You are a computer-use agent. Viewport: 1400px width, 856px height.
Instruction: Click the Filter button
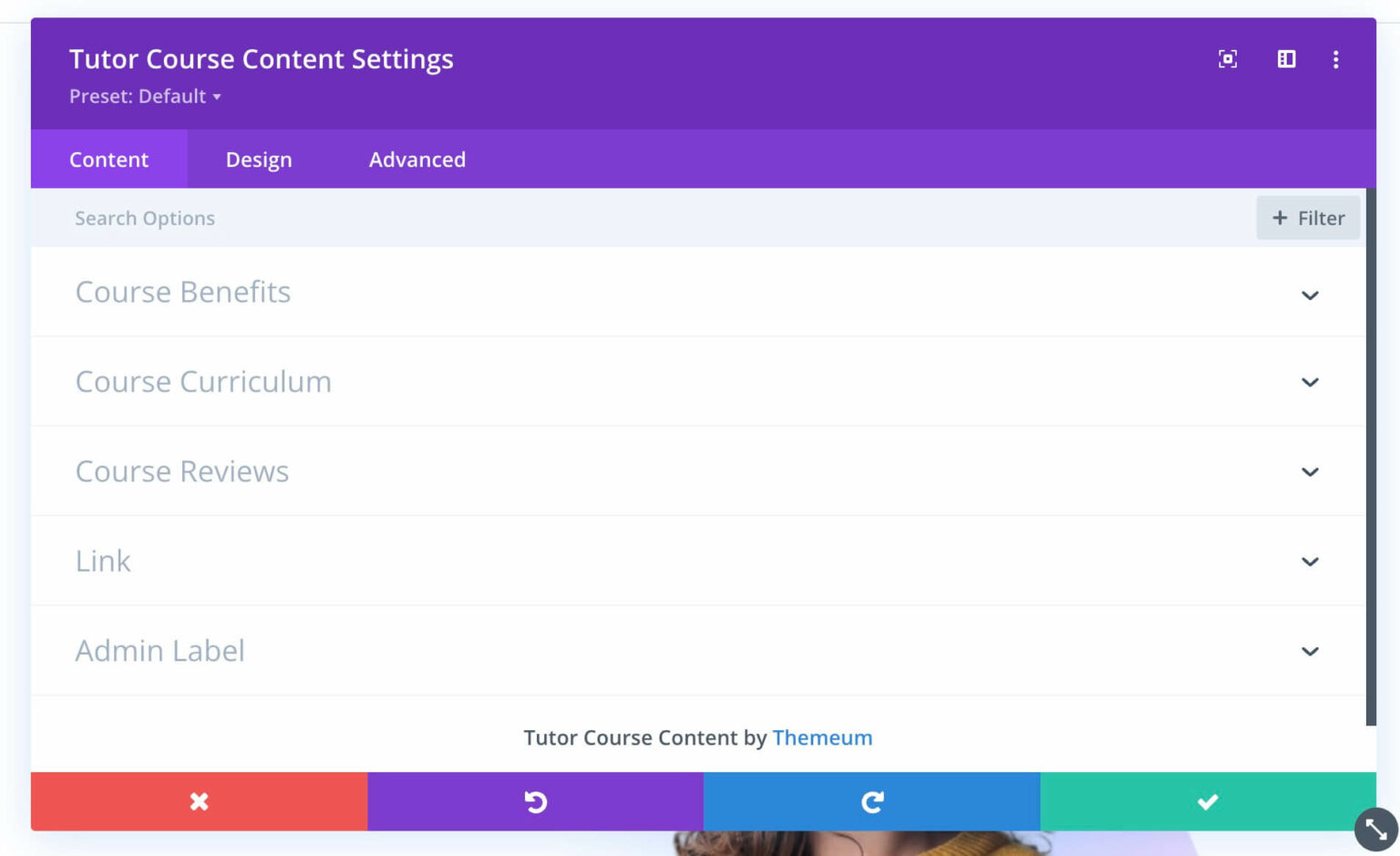(1308, 218)
